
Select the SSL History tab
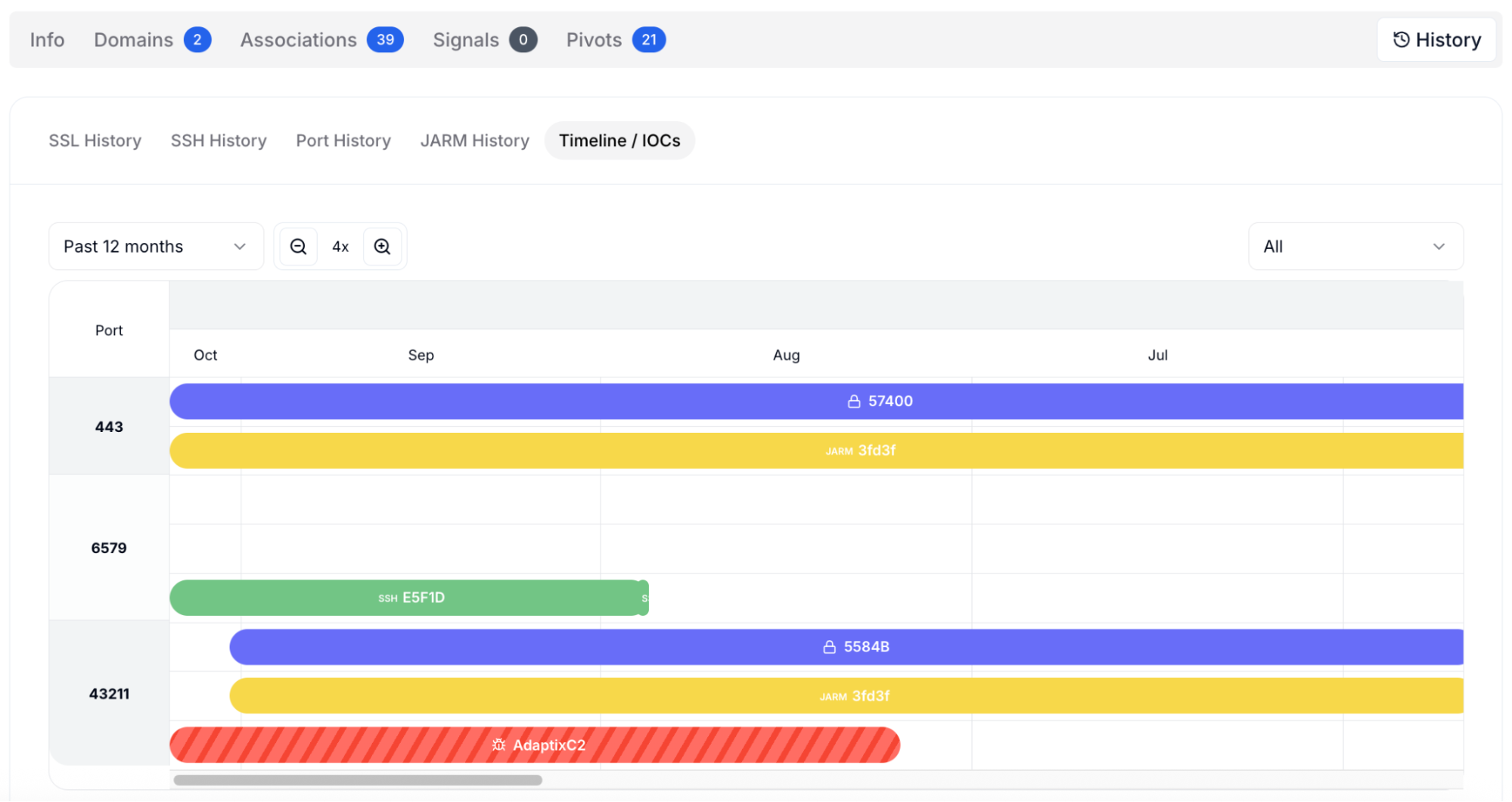click(95, 141)
